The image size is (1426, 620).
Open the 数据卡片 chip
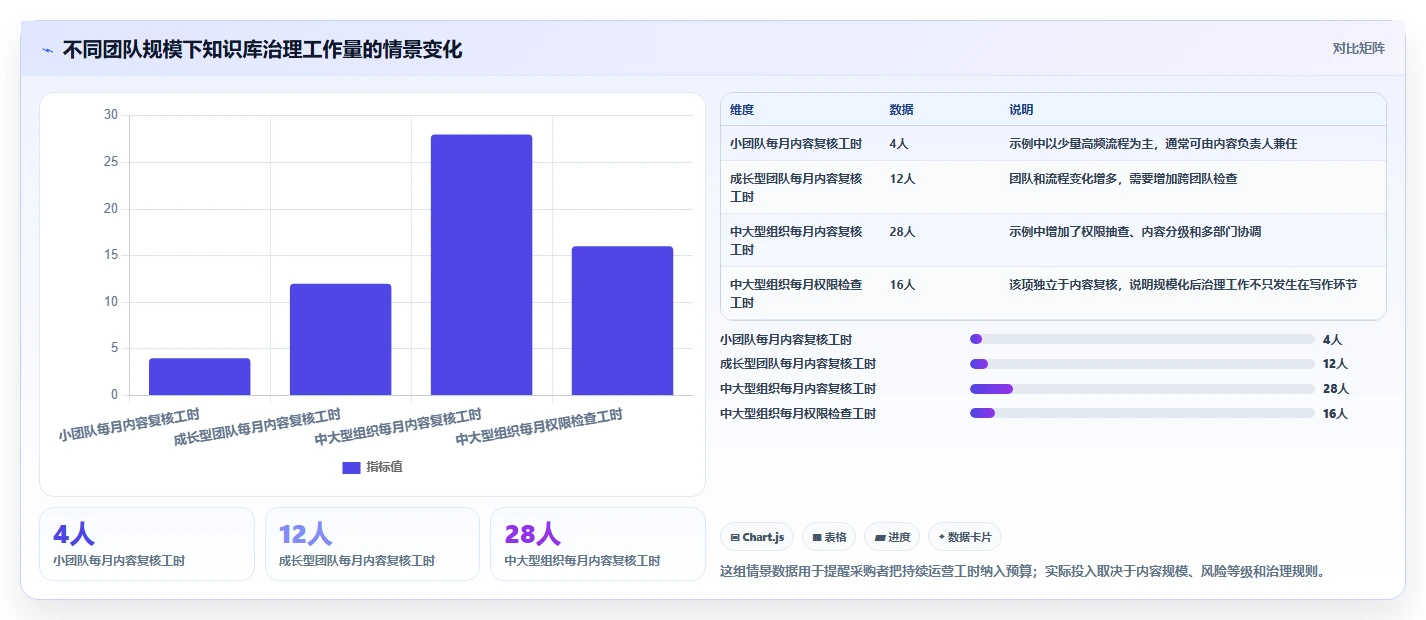tap(965, 537)
